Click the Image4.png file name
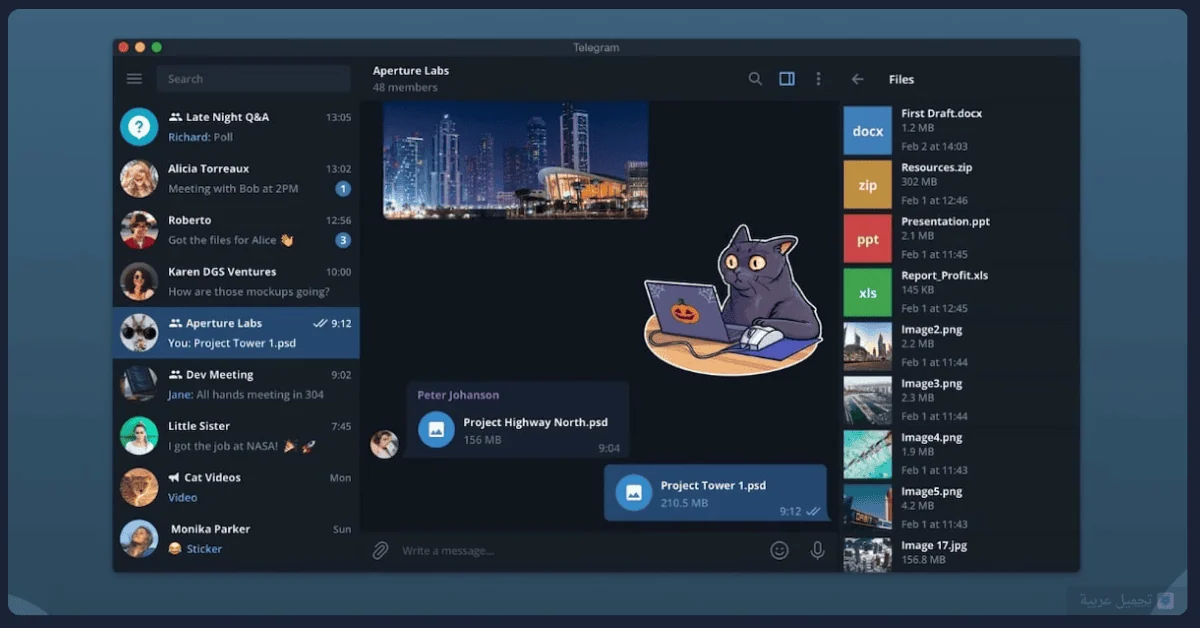 [x=932, y=438]
